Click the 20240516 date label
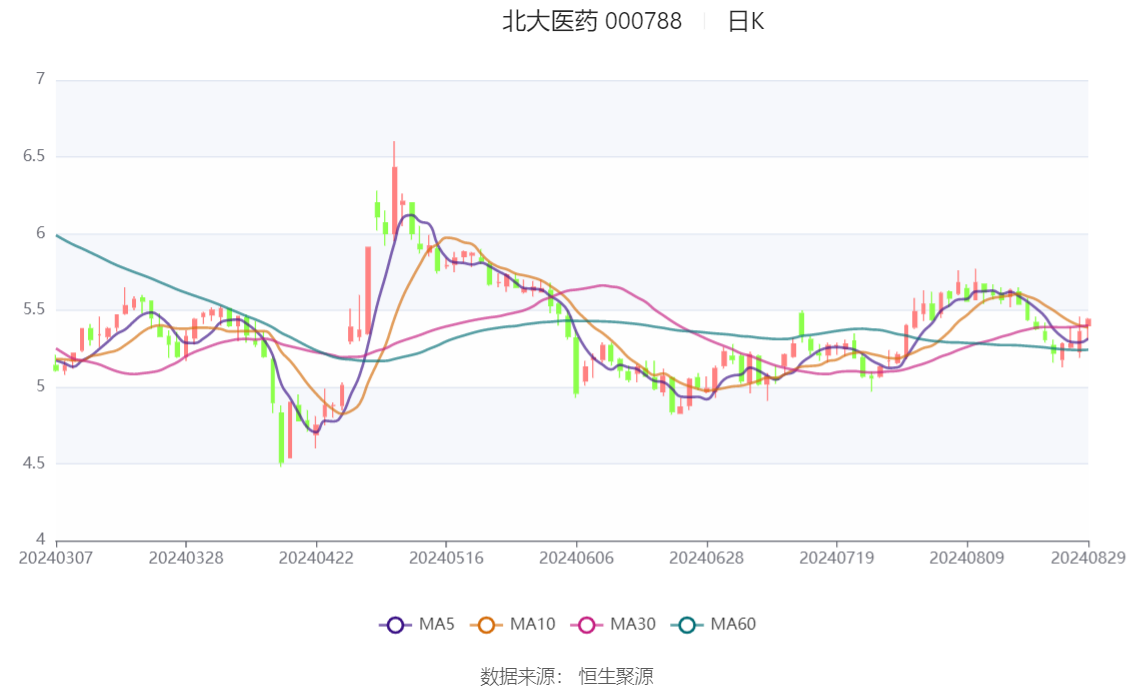Image resolution: width=1134 pixels, height=689 pixels. pos(446,558)
